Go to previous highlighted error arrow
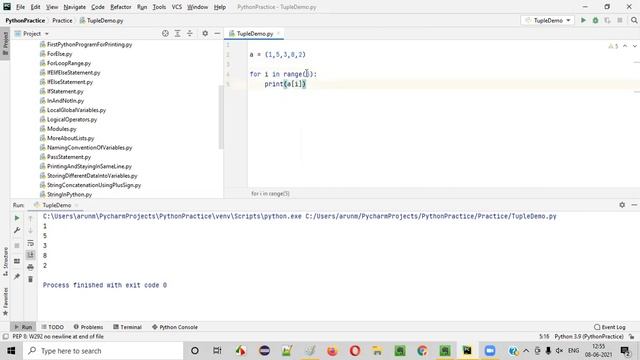The image size is (640, 360). pyautogui.click(x=625, y=46)
